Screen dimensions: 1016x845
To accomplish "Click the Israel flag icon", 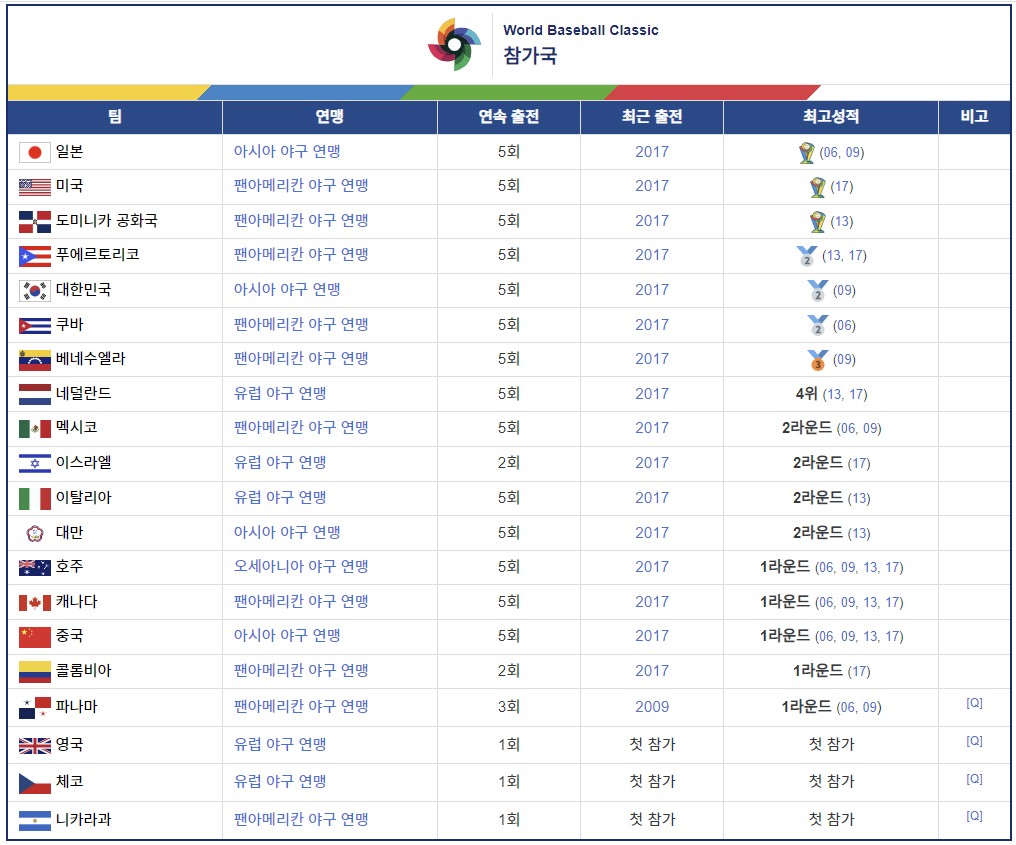I will pyautogui.click(x=35, y=463).
